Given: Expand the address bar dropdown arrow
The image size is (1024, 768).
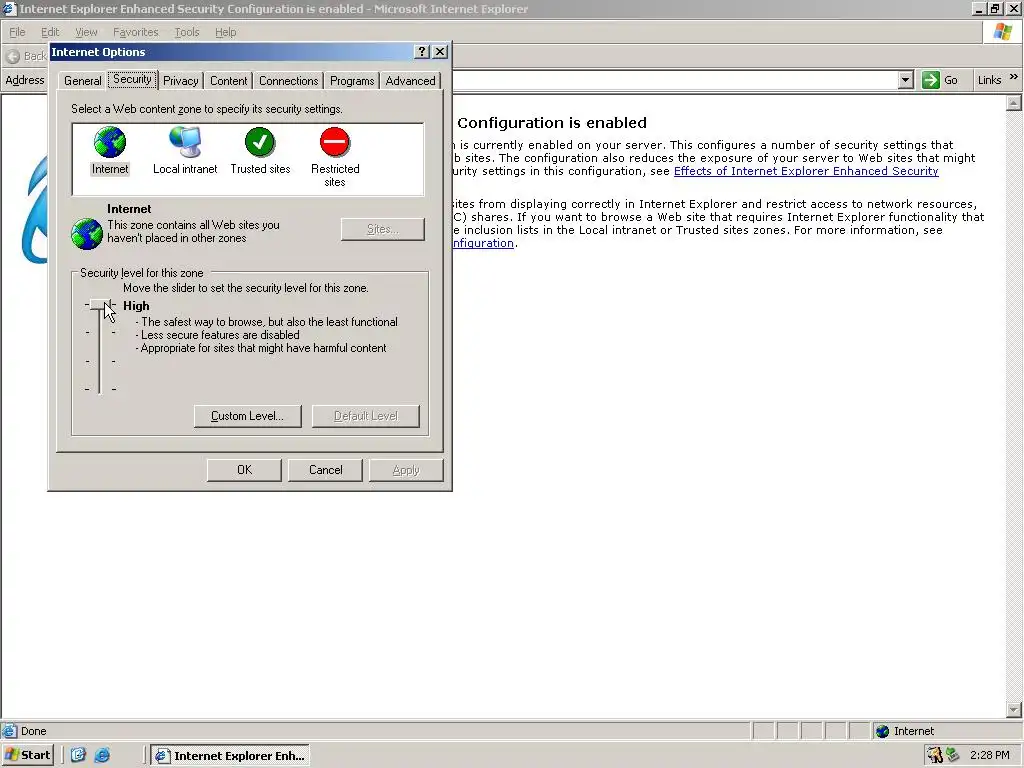Looking at the screenshot, I should pyautogui.click(x=905, y=80).
